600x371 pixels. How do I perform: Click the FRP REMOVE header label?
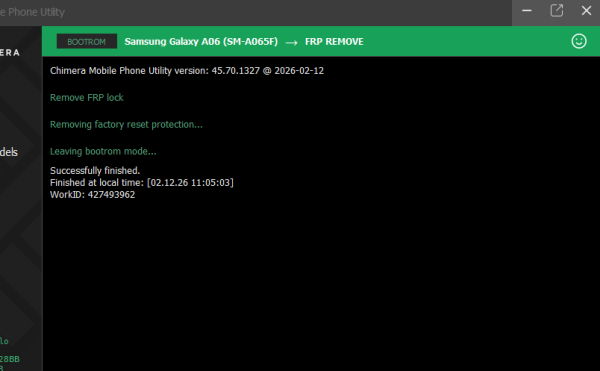(x=334, y=41)
